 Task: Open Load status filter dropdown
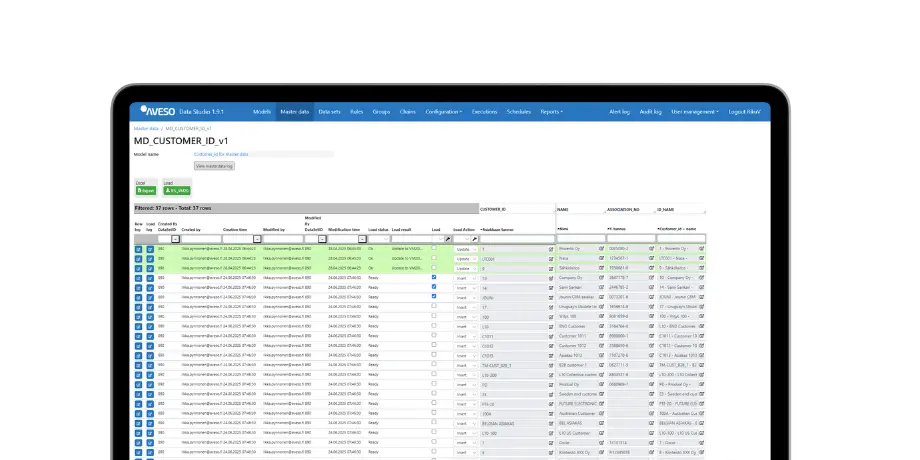coord(378,239)
